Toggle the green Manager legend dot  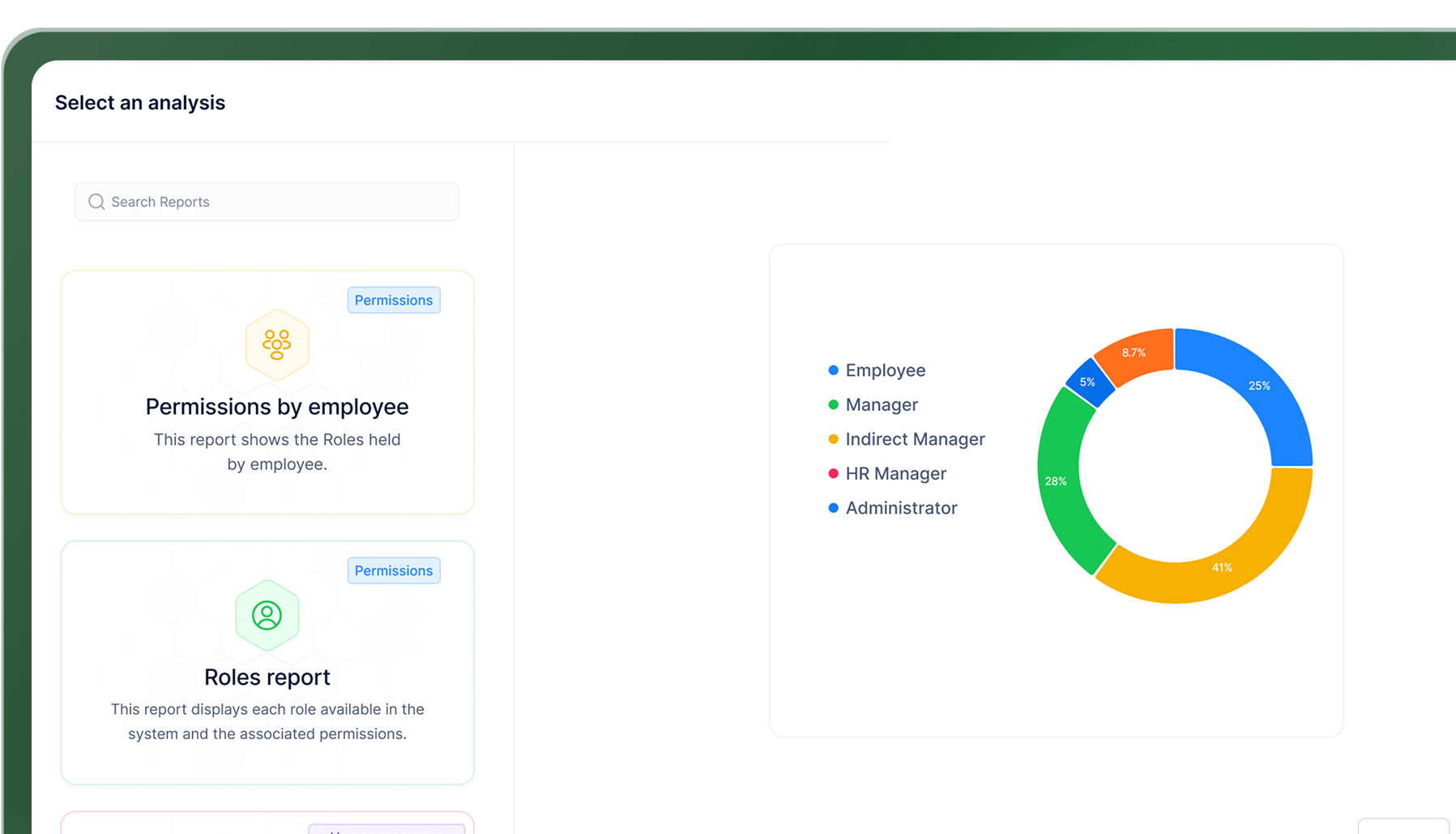(833, 404)
